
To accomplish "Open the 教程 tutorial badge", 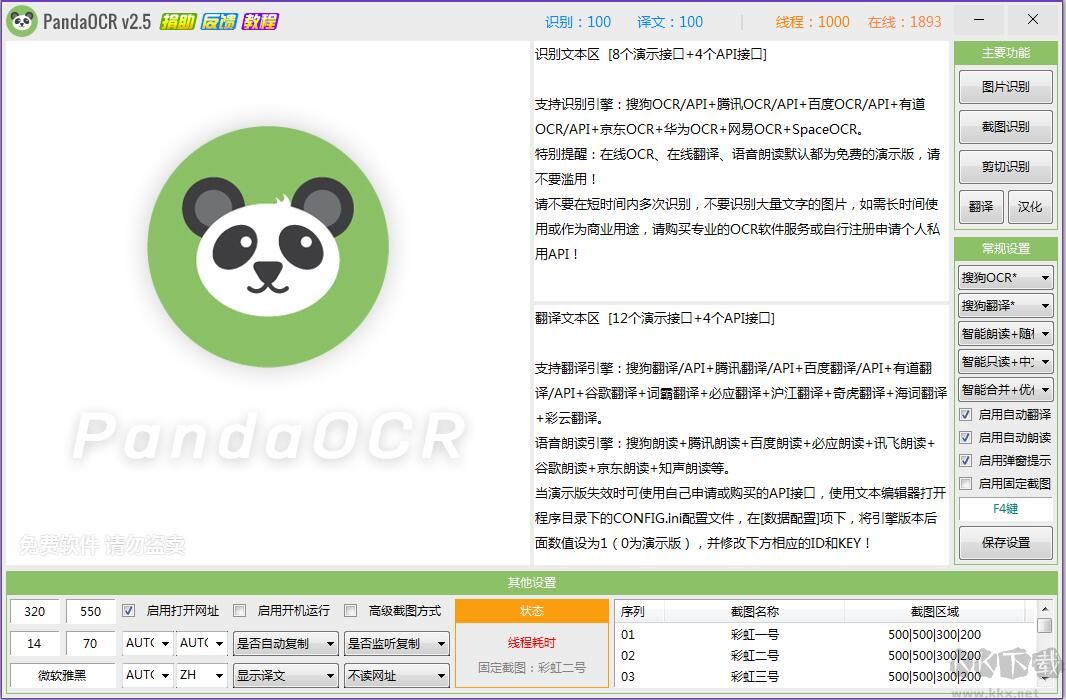I will (260, 19).
